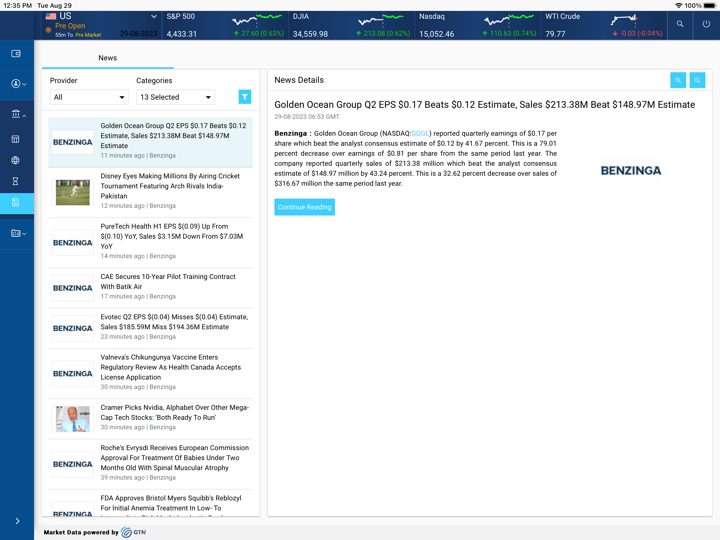The width and height of the screenshot is (720, 540).
Task: Click the zoom-out text button in News Details
Action: tap(697, 80)
